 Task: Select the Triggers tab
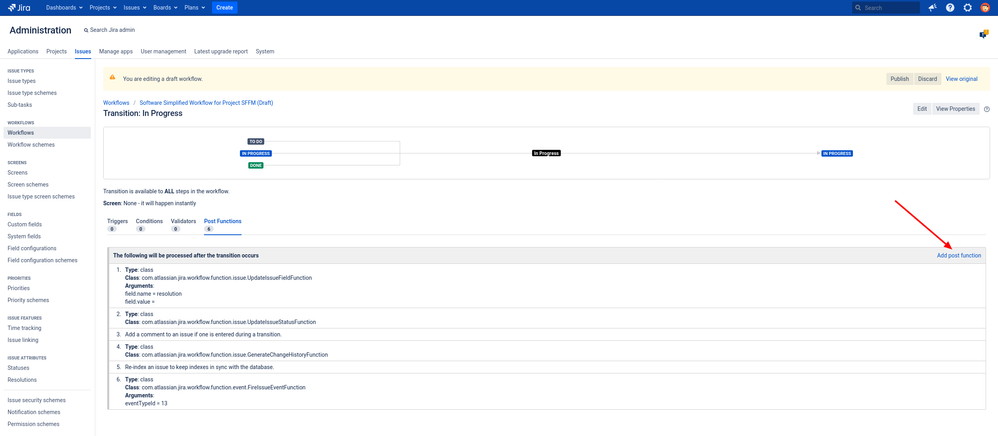click(x=118, y=224)
